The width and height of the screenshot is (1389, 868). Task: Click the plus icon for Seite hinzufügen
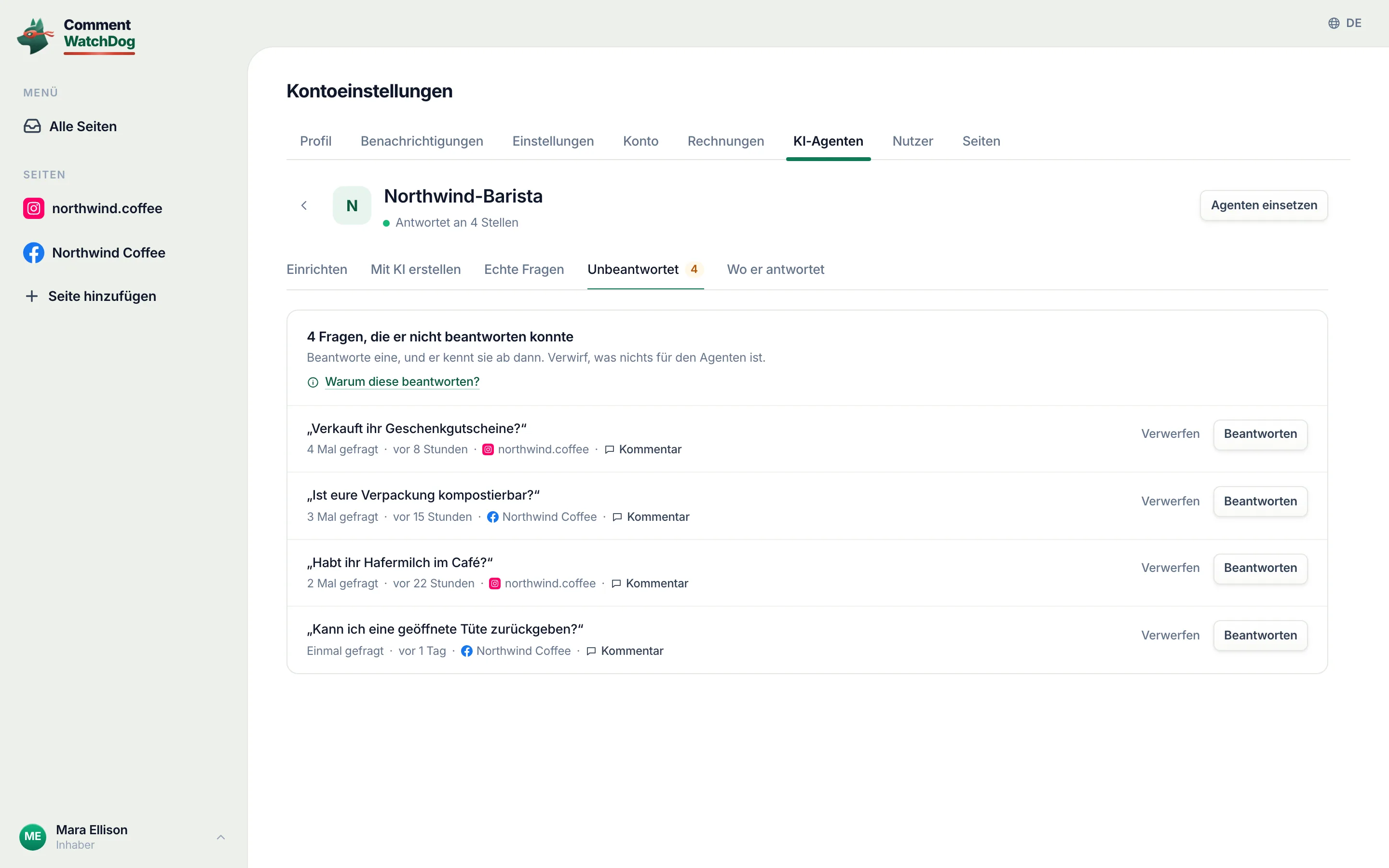pos(32,296)
